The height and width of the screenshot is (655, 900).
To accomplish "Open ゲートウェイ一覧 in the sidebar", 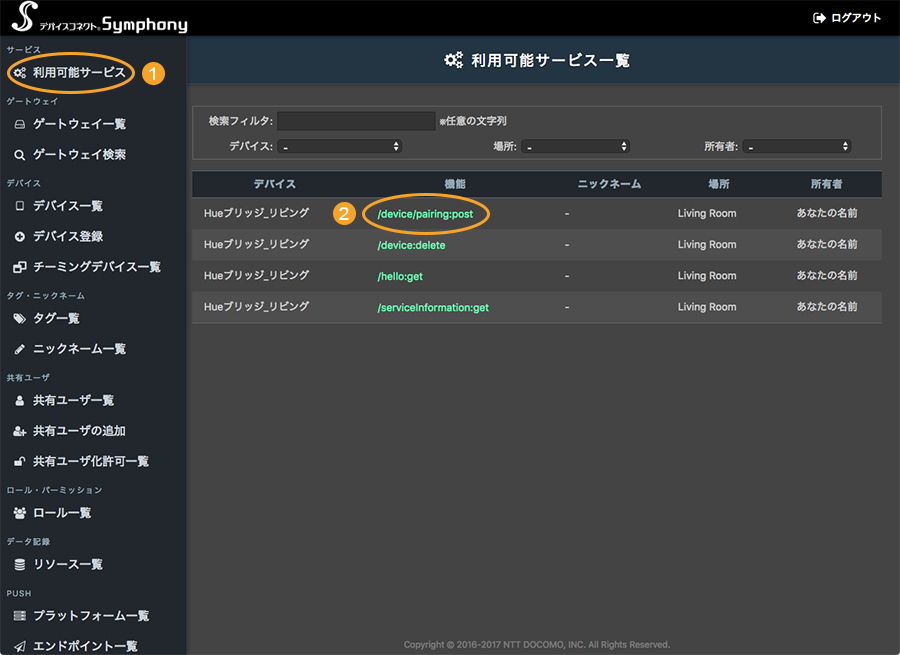I will click(79, 124).
